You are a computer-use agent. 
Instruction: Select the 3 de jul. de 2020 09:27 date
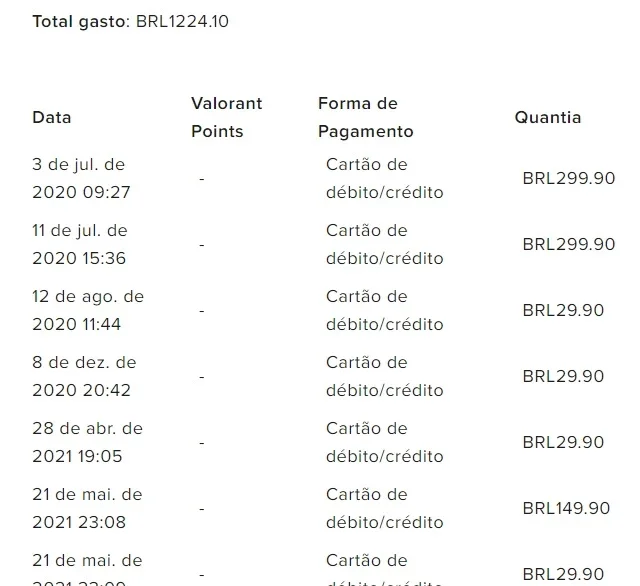(x=81, y=178)
